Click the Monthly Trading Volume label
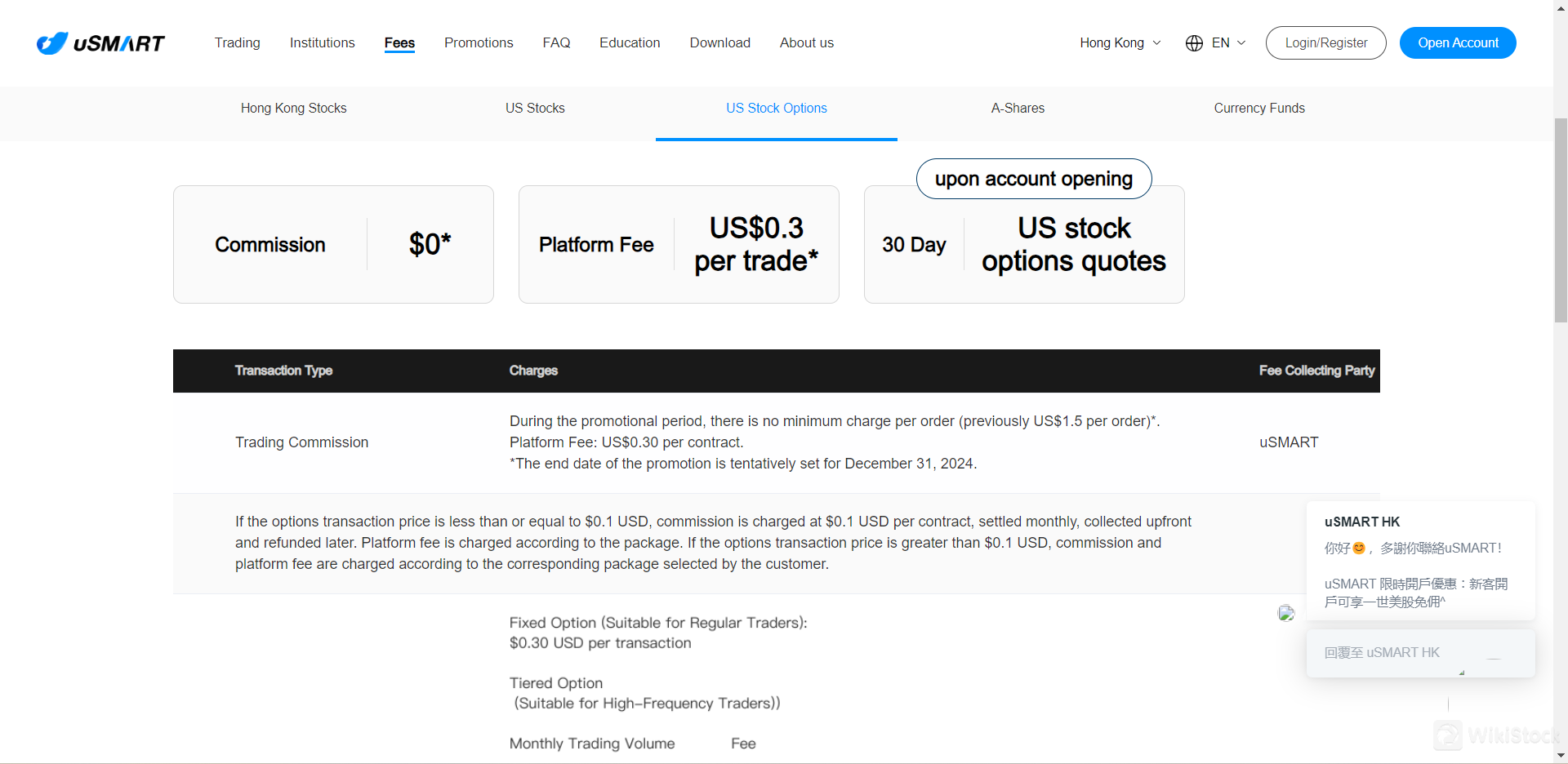The width and height of the screenshot is (1568, 764). [x=592, y=744]
